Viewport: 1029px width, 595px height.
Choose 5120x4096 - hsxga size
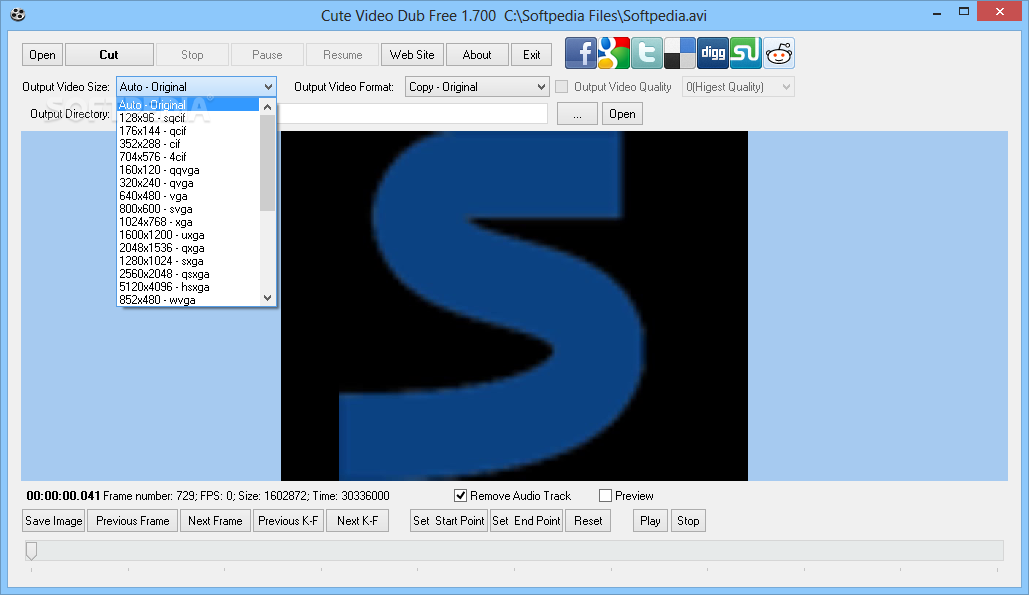click(x=188, y=287)
